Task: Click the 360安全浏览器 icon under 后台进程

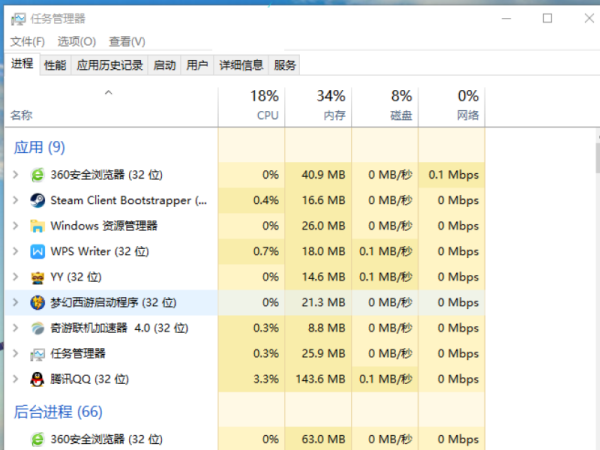Action: click(x=38, y=439)
